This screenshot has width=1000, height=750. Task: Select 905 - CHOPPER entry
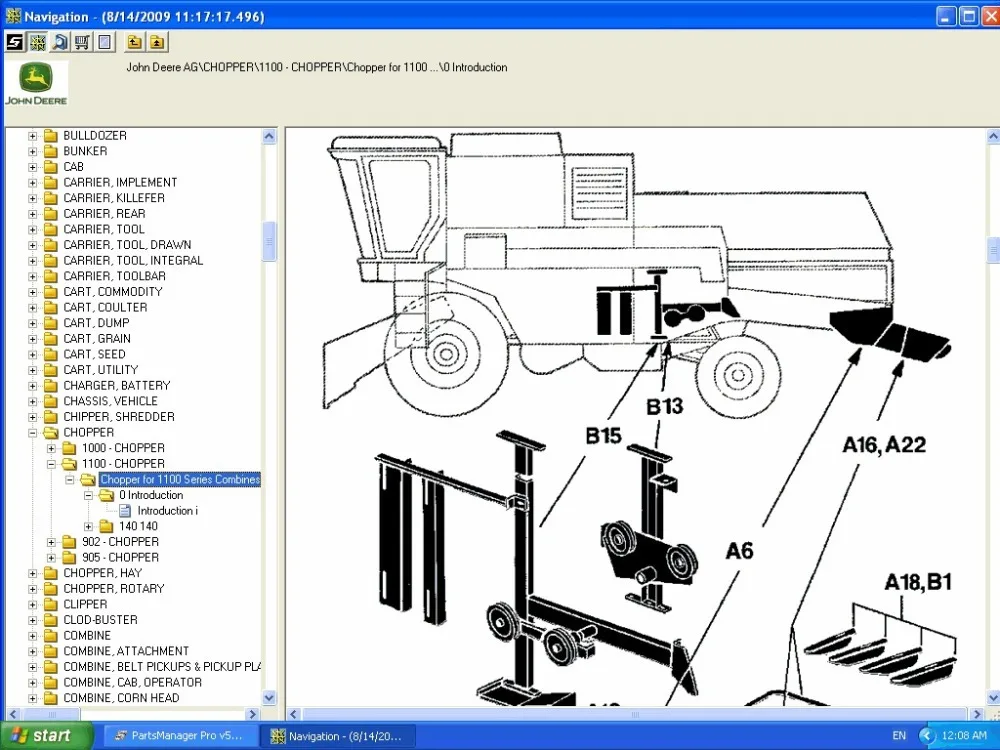point(121,557)
